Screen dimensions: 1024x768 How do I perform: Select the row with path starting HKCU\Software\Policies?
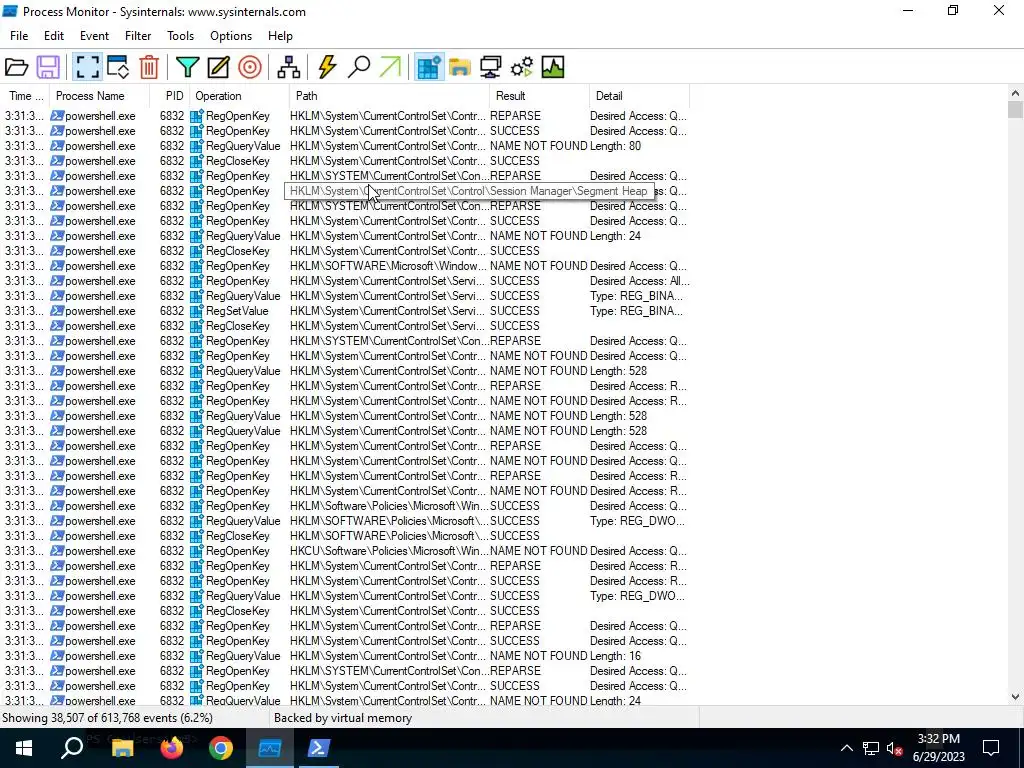coord(346,551)
